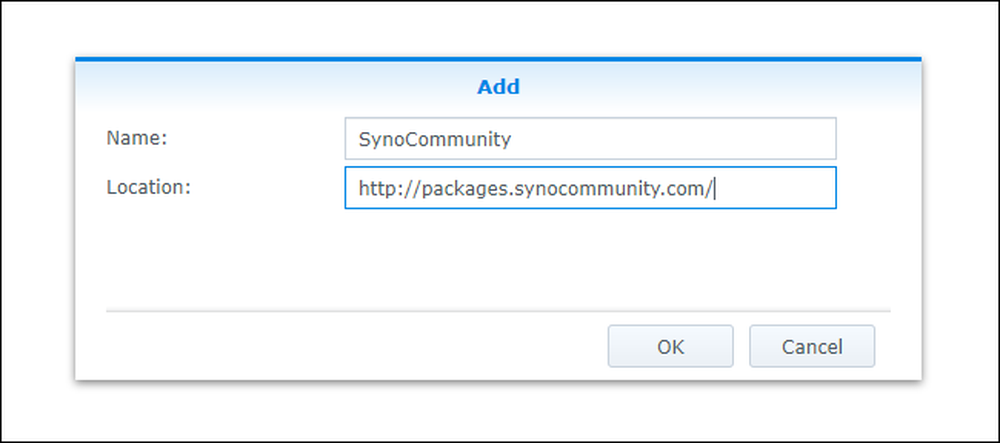This screenshot has height=443, width=1000.
Task: Click the OK button
Action: point(670,346)
